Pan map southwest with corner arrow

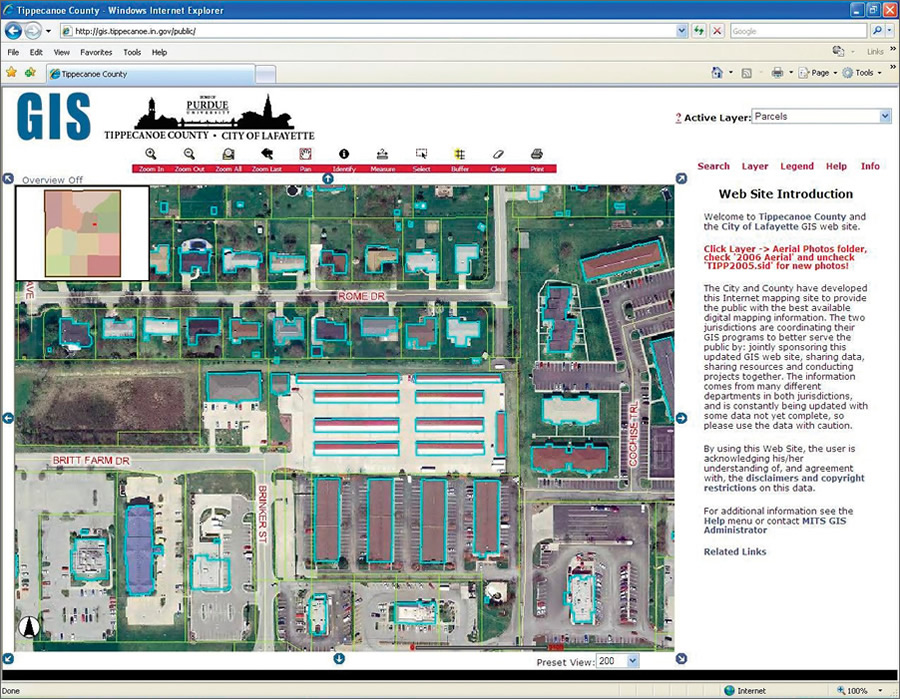pos(8,659)
